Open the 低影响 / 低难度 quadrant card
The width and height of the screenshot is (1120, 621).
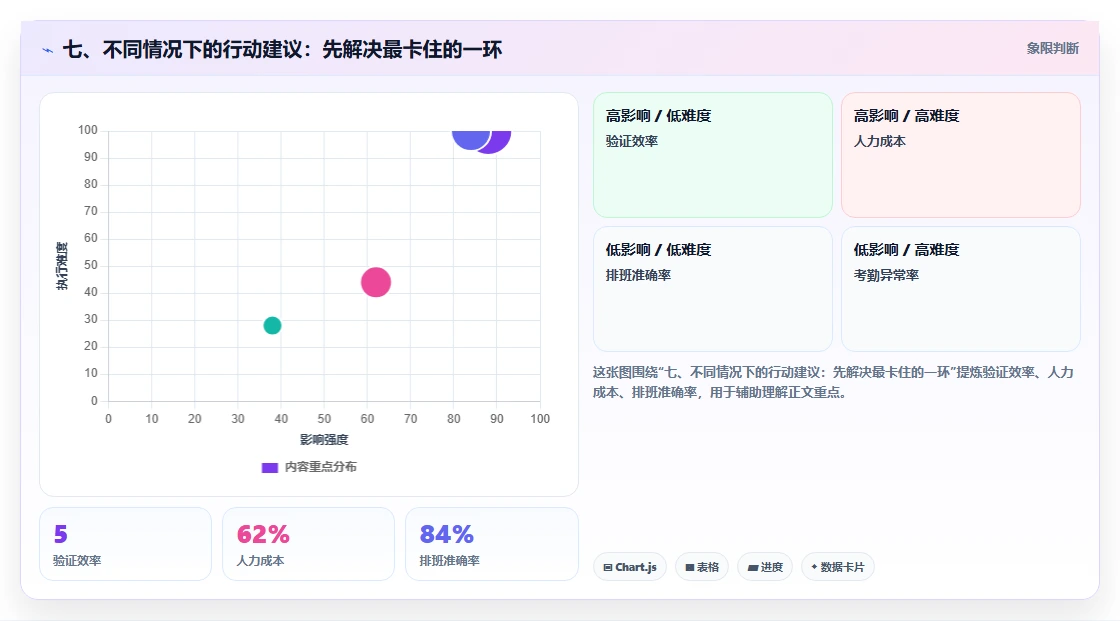713,289
